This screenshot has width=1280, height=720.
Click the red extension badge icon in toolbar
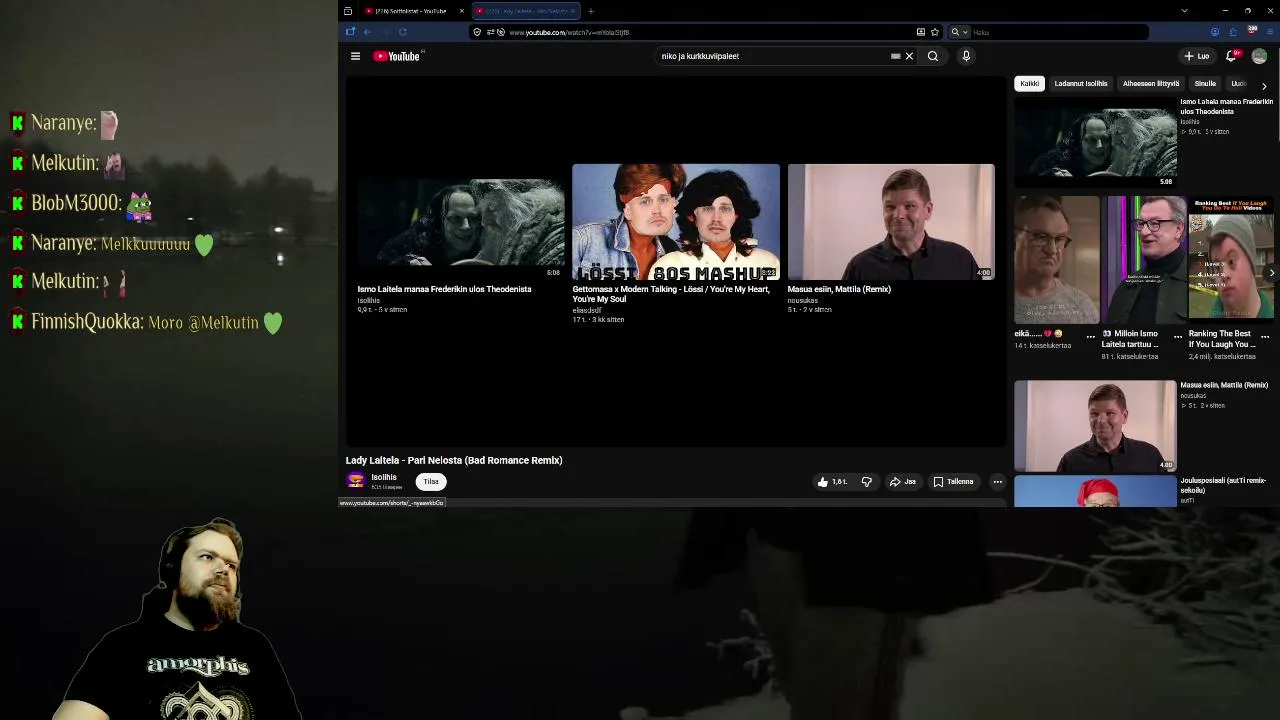[1252, 32]
